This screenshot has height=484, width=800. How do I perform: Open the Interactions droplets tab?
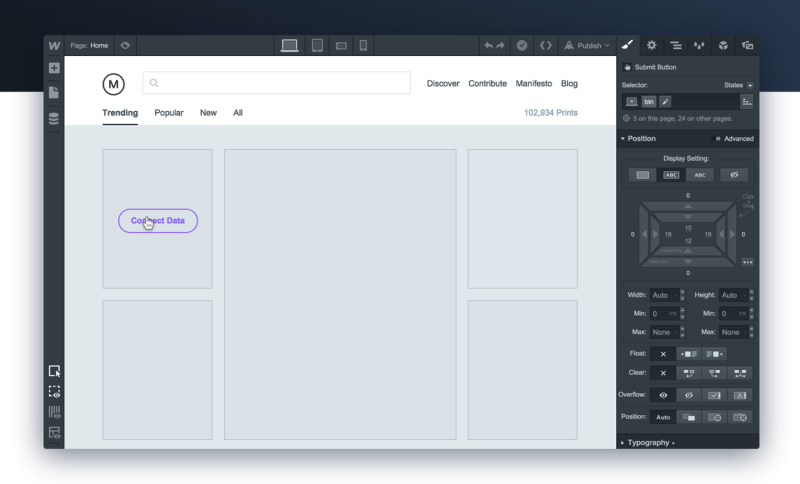(700, 46)
